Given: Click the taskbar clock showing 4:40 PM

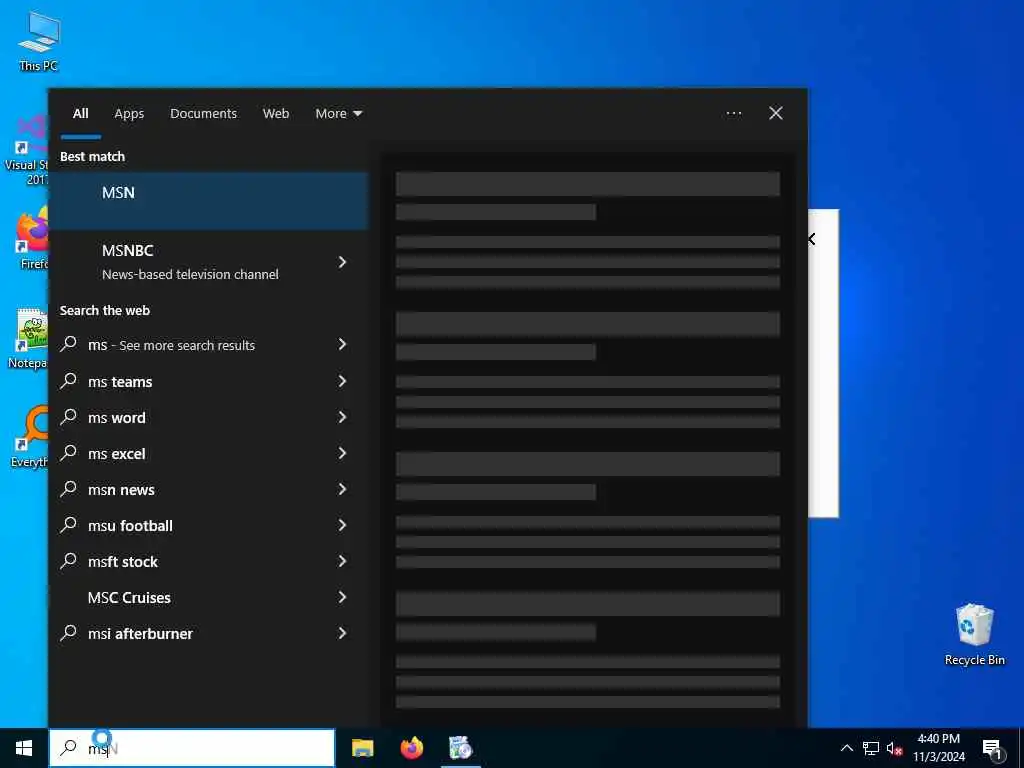Looking at the screenshot, I should (938, 748).
